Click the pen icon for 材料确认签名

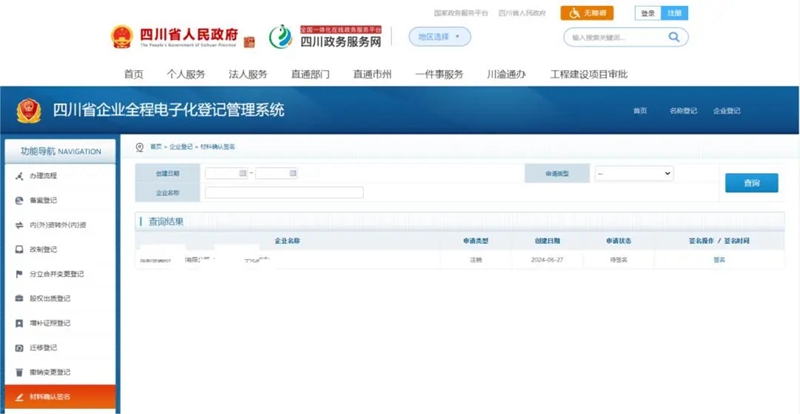(19, 397)
